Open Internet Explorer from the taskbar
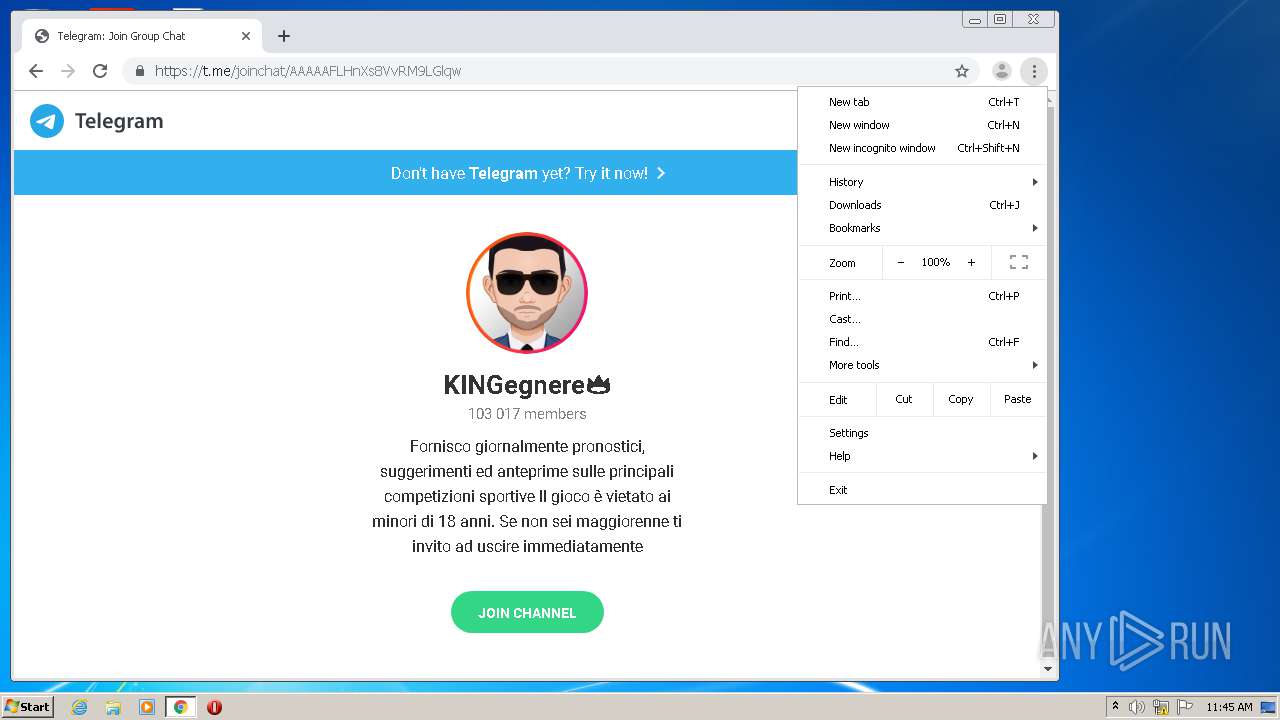Viewport: 1280px width, 720px height. tap(79, 707)
